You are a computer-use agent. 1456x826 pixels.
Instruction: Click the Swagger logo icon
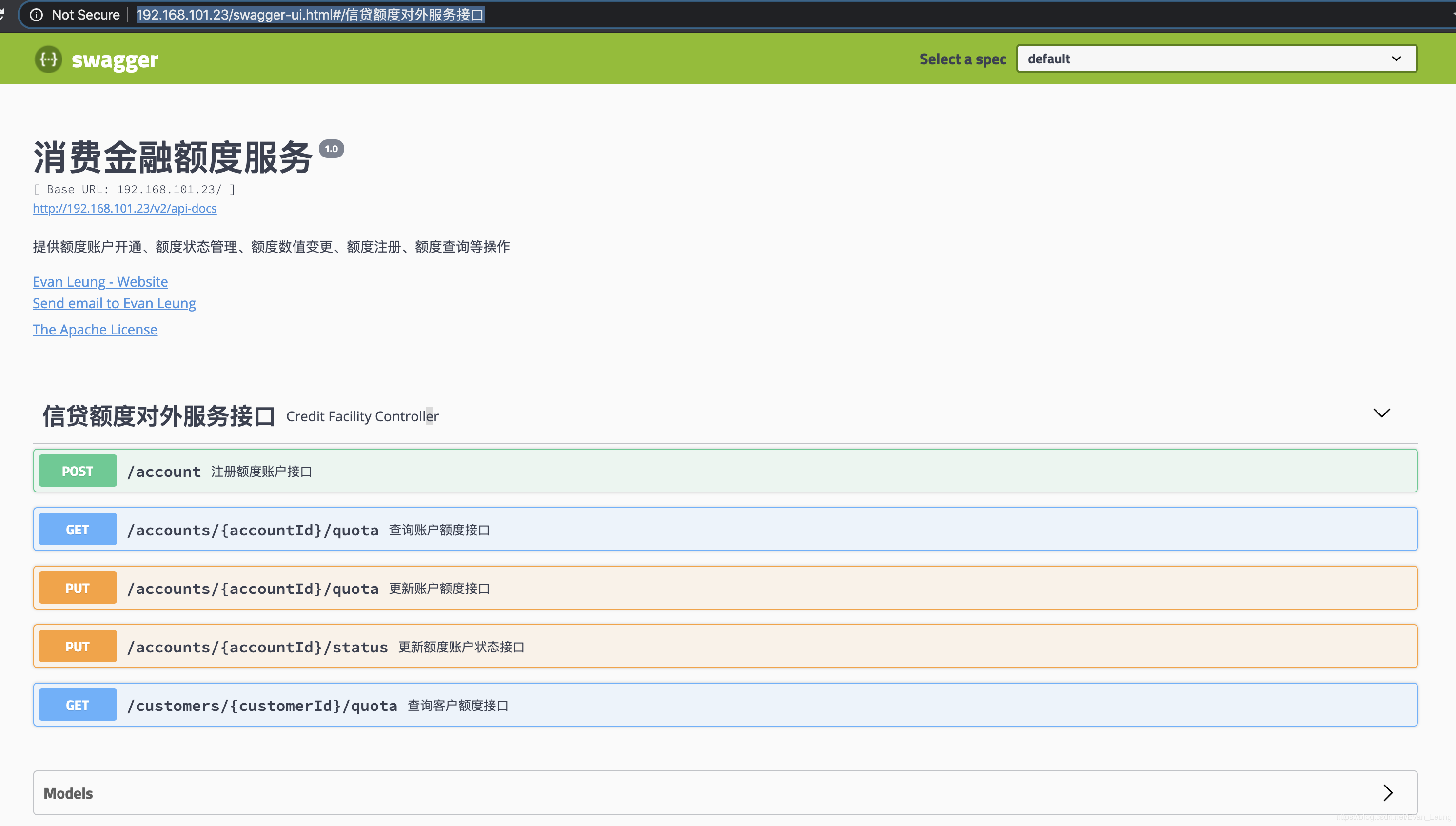tap(48, 59)
